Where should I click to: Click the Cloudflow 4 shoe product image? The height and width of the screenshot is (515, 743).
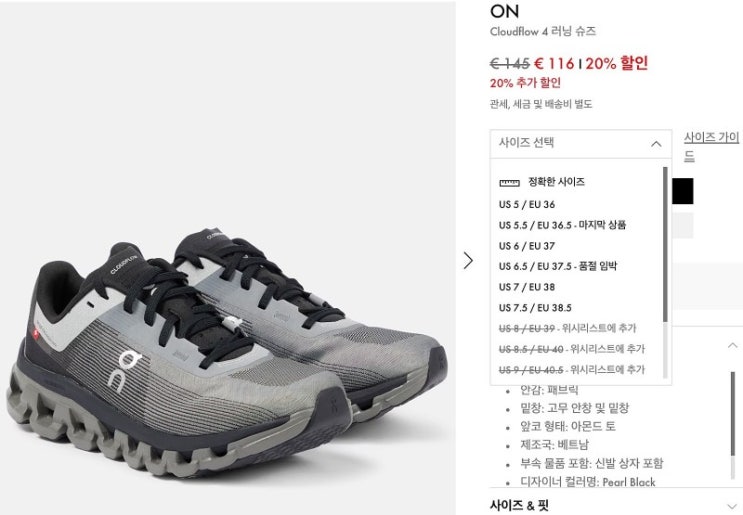click(227, 353)
